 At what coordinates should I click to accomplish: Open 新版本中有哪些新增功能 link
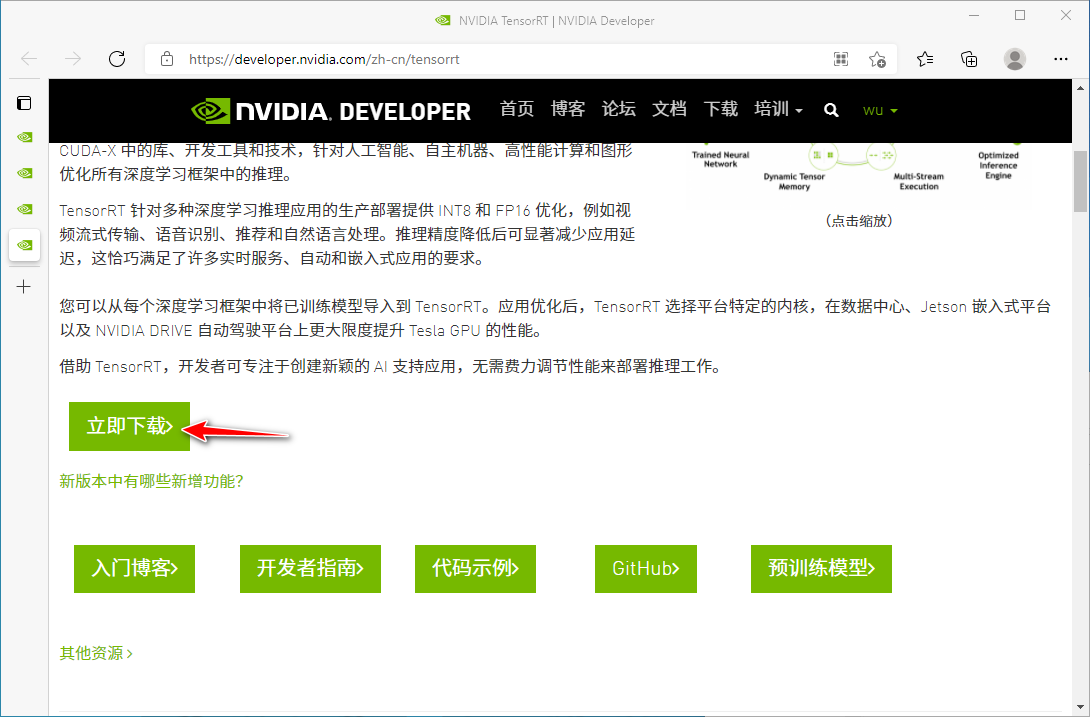point(151,481)
